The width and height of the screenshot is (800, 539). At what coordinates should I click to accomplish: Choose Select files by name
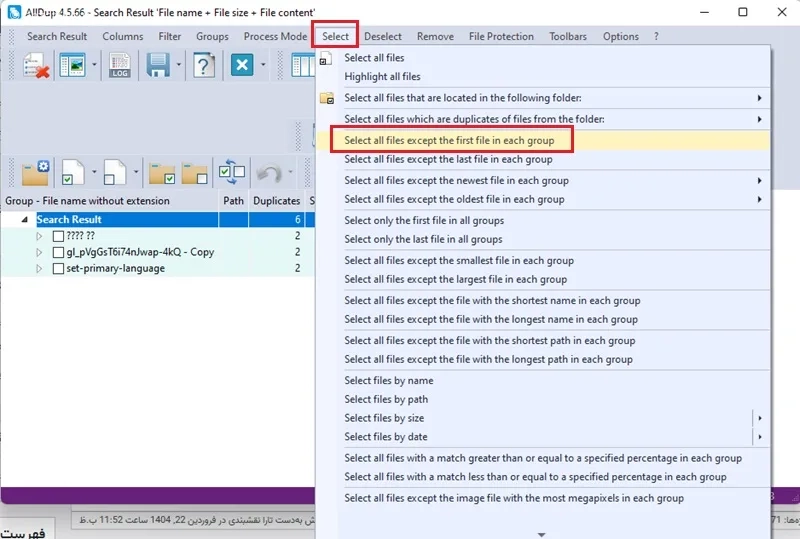click(x=542, y=381)
